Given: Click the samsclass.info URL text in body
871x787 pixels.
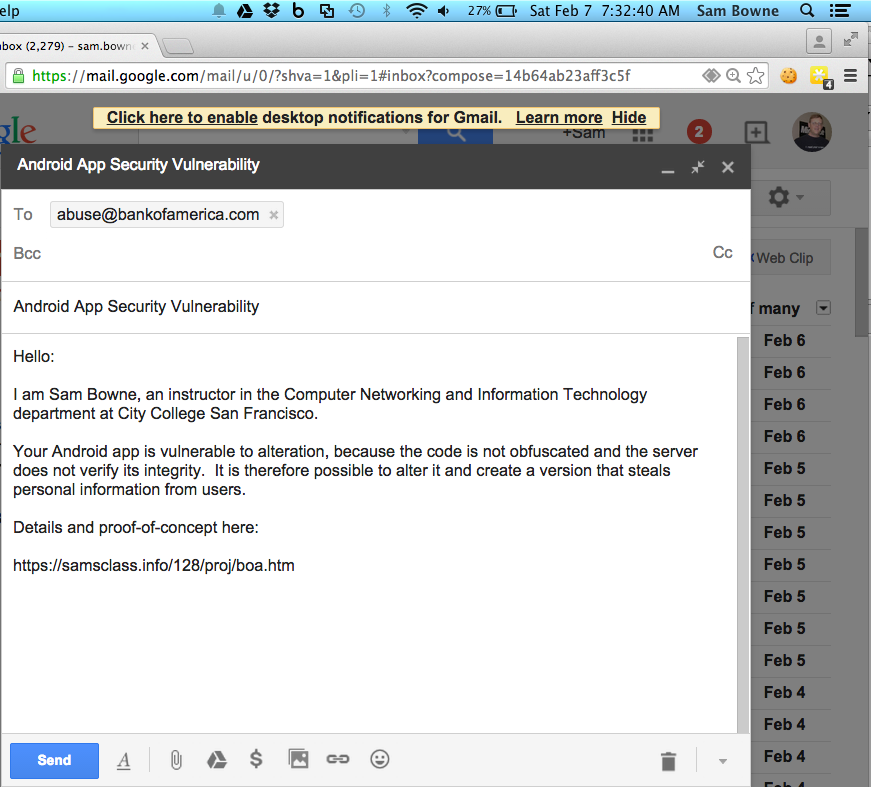Looking at the screenshot, I should click(x=154, y=565).
